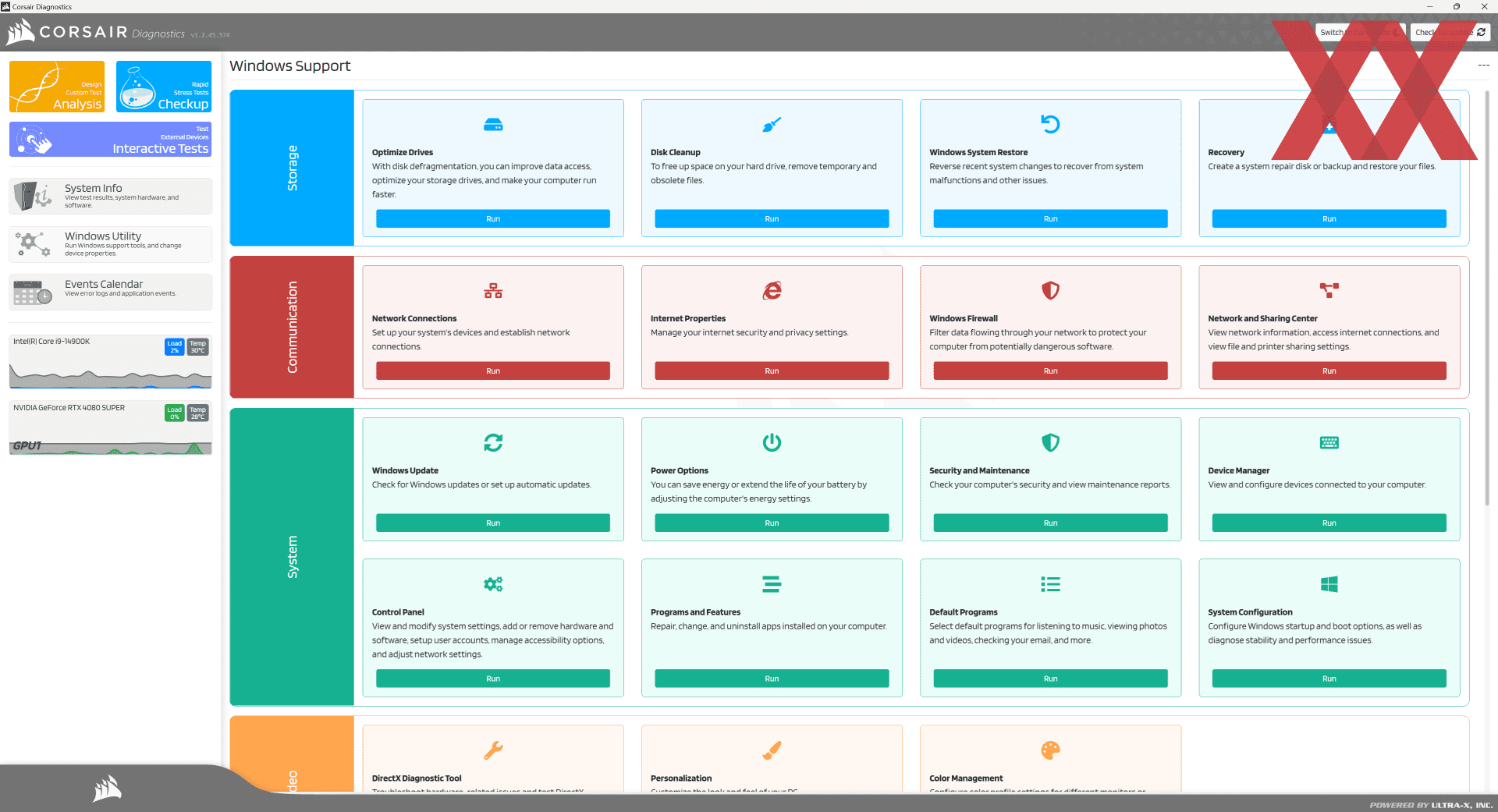This screenshot has width=1498, height=812.
Task: Click the GPU Load badge
Action: pos(175,413)
